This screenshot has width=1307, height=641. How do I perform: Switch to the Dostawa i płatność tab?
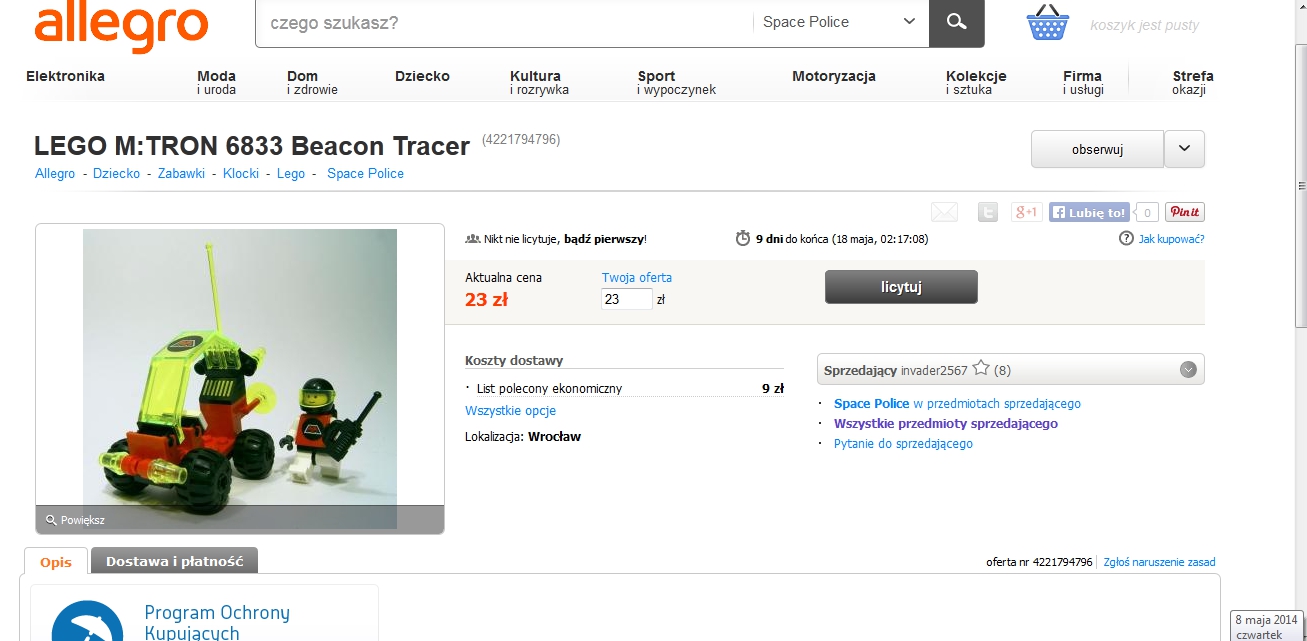coord(175,561)
